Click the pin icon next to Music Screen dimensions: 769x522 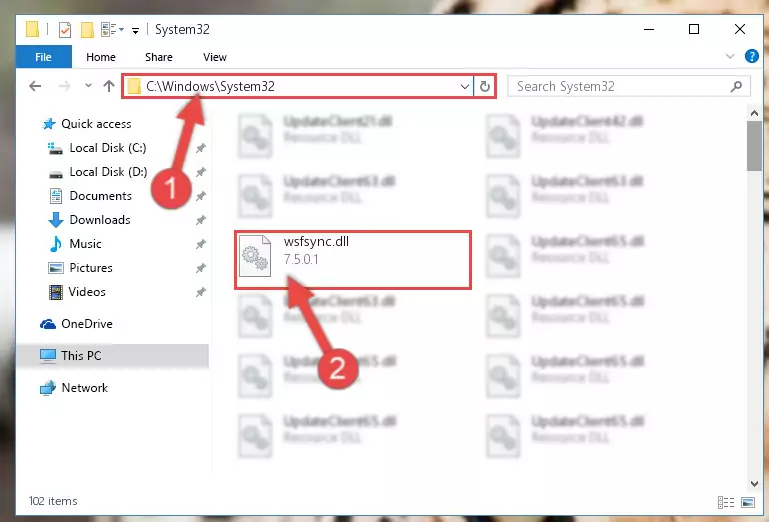pos(201,244)
